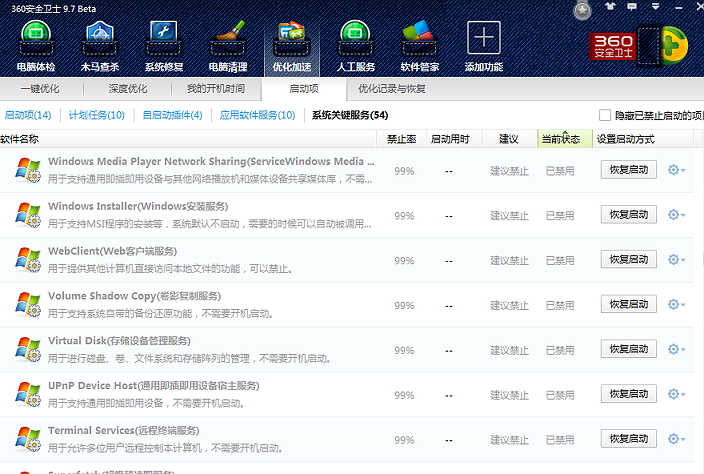The image size is (704, 474).
Task: Open 自启动插件(4) sub-category link
Action: click(172, 115)
